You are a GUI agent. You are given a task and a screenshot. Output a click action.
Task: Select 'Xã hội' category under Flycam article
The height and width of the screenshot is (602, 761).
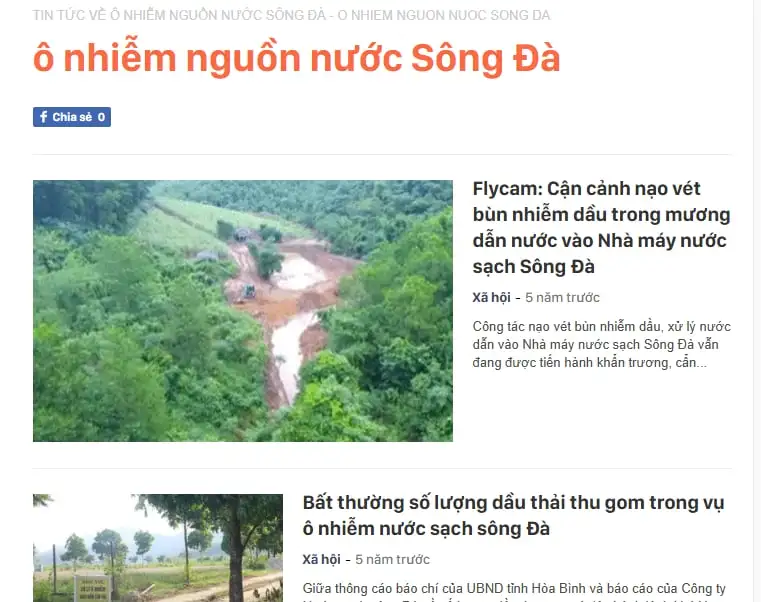491,297
